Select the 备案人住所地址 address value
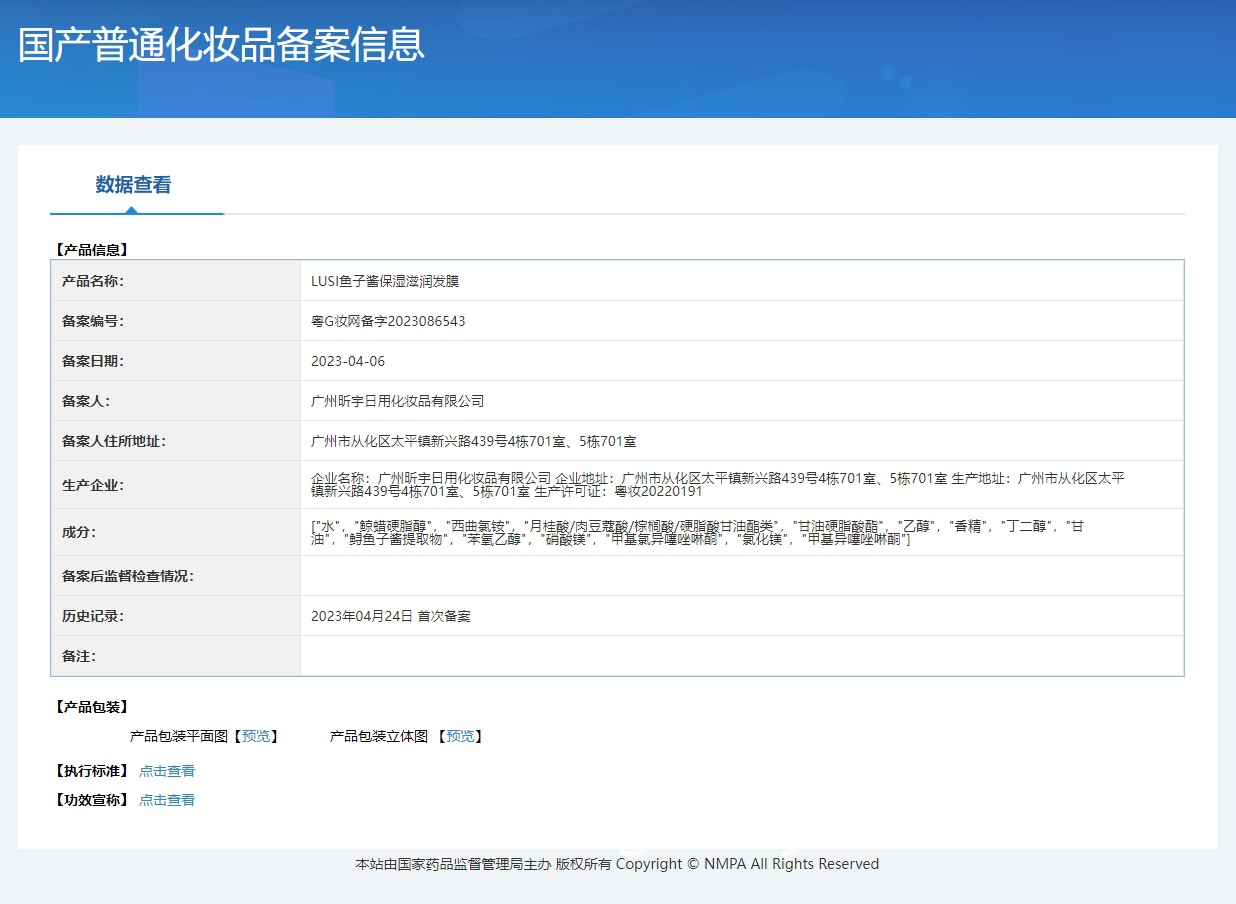Screen dimensions: 1236x904 pyautogui.click(x=474, y=441)
